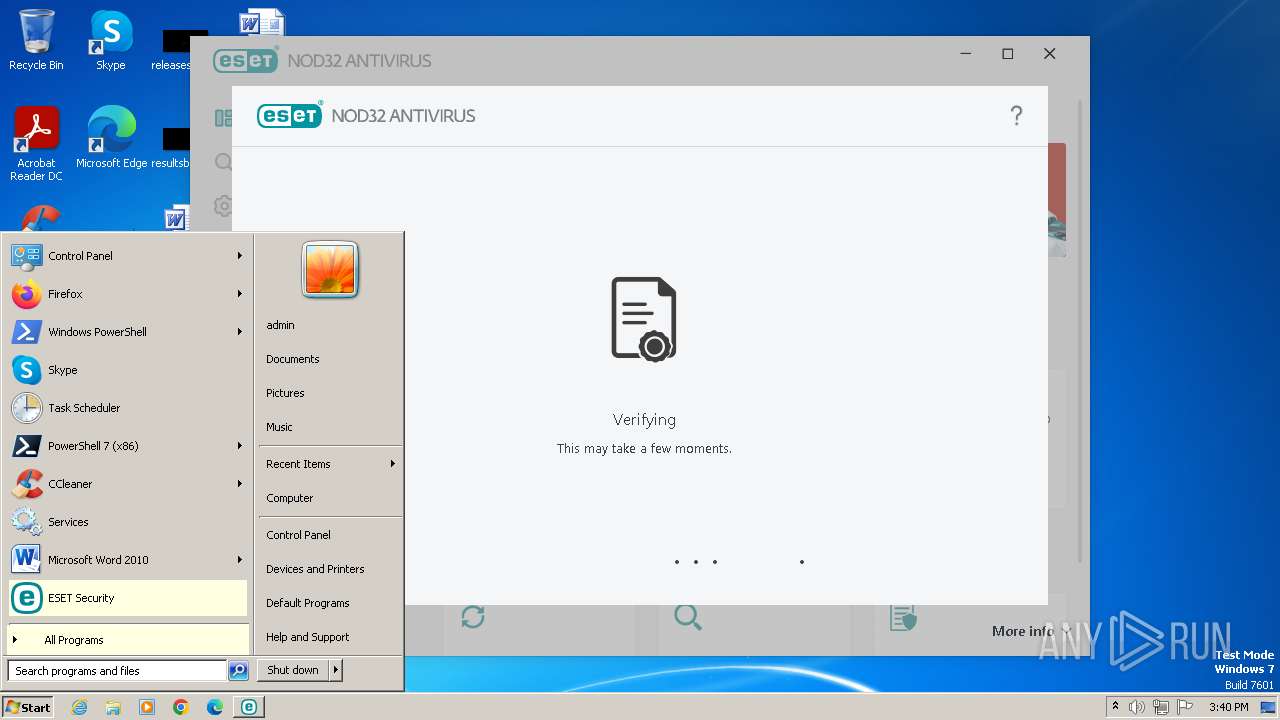1280x720 pixels.
Task: Click the ESET window vertical scrollbar
Action: [1078, 330]
